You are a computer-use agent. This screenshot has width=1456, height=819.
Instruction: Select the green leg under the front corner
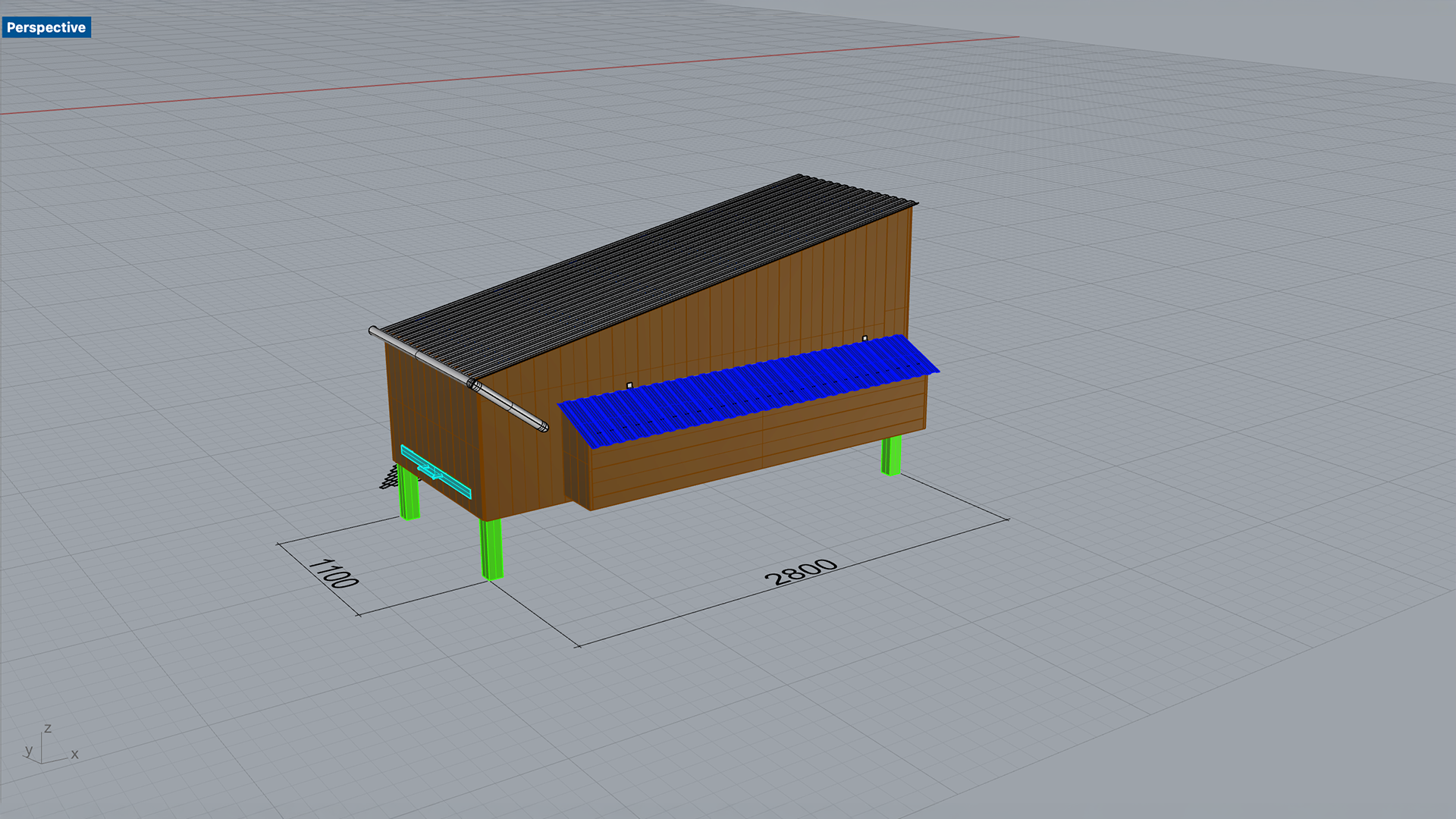coord(491,548)
